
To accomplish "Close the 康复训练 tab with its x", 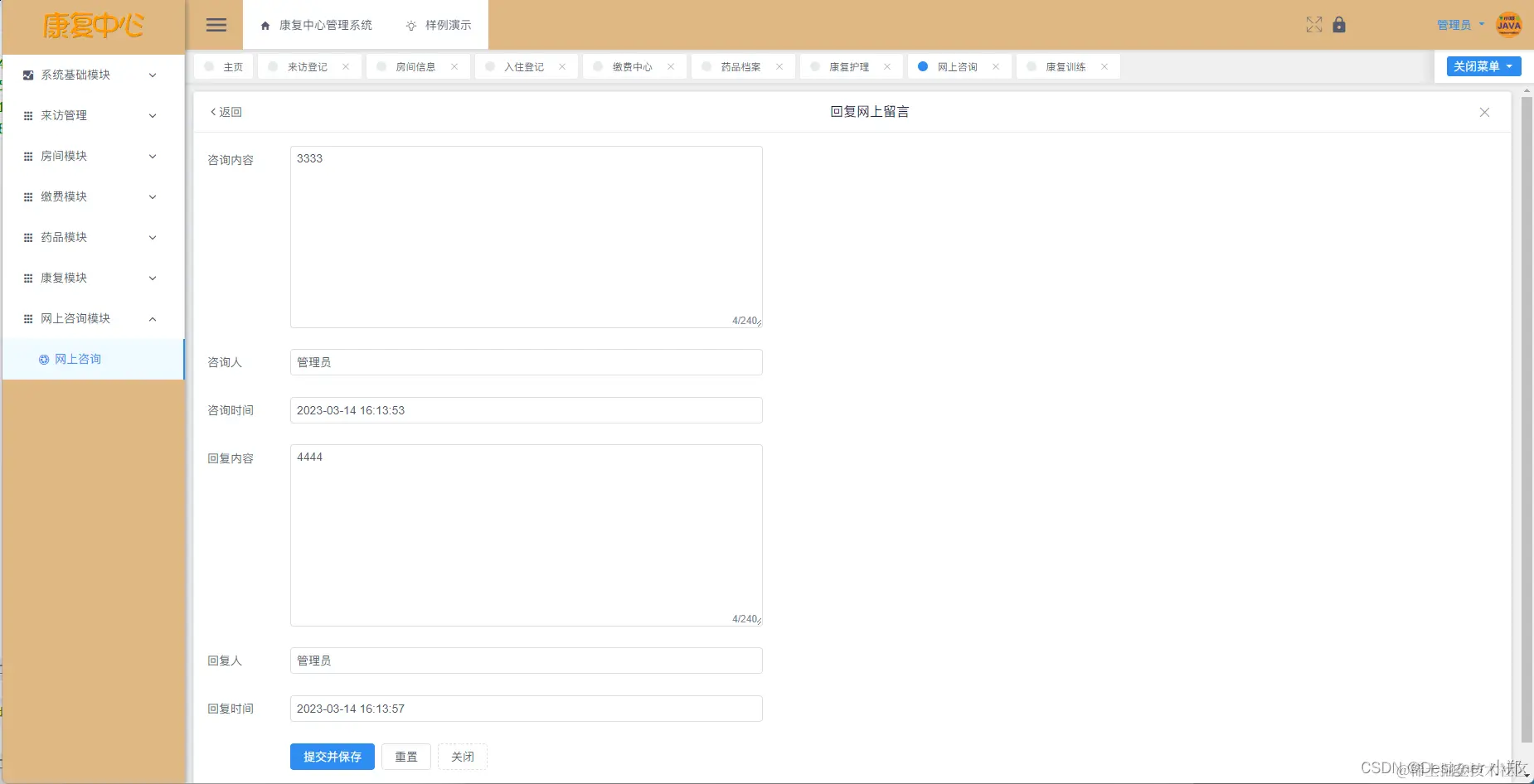I will (1104, 66).
